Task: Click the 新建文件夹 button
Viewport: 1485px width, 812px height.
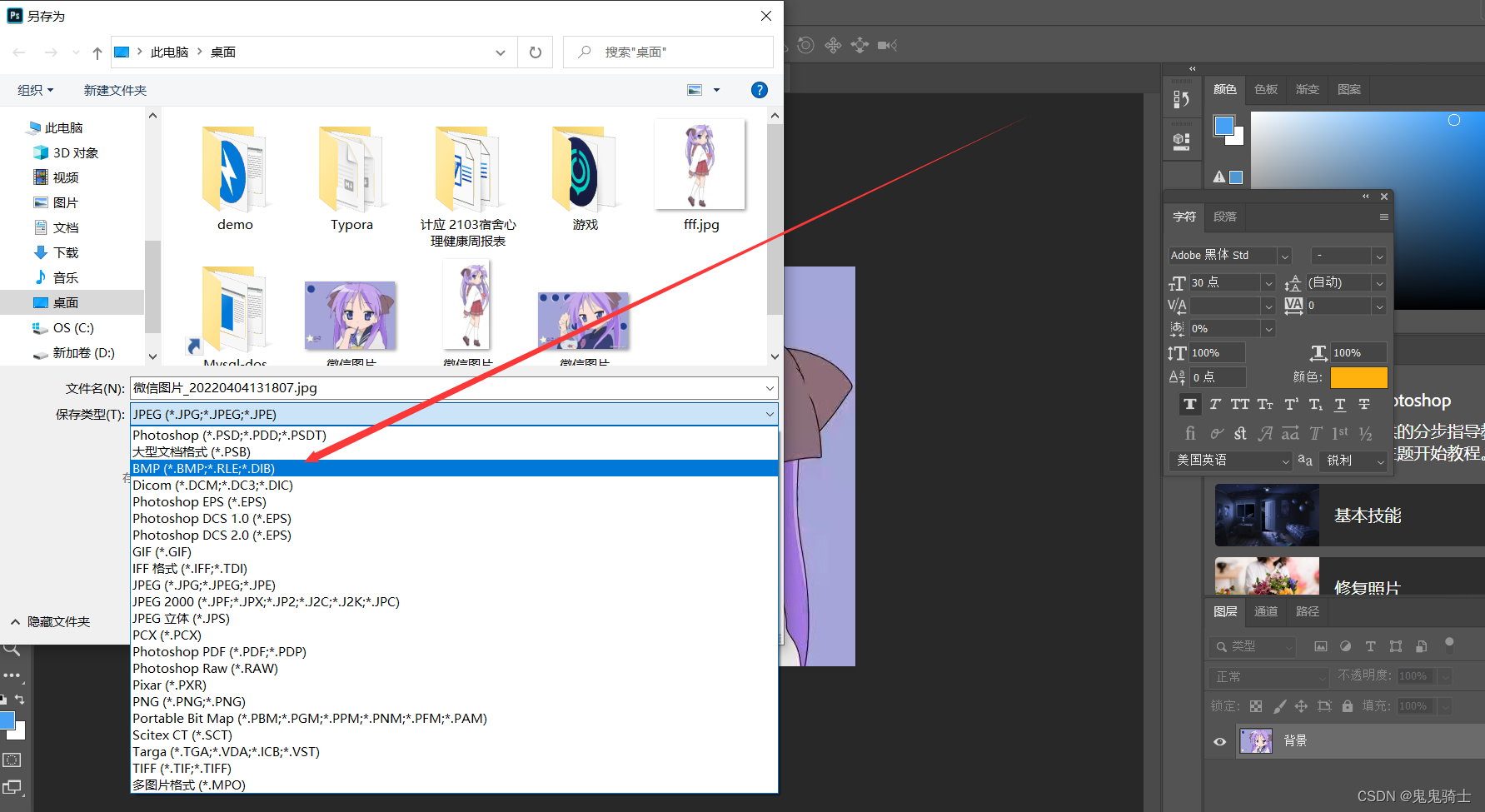Action: (x=115, y=90)
